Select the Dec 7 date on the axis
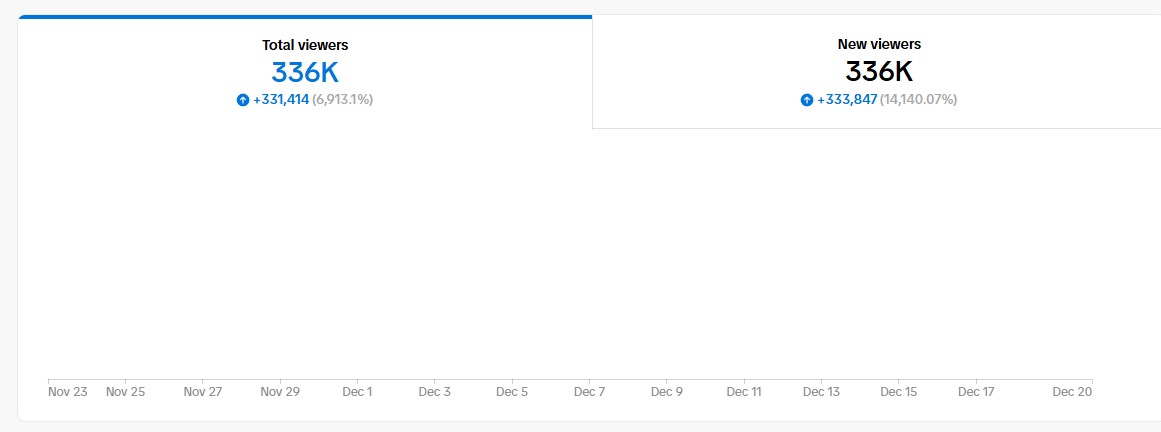 pos(590,392)
